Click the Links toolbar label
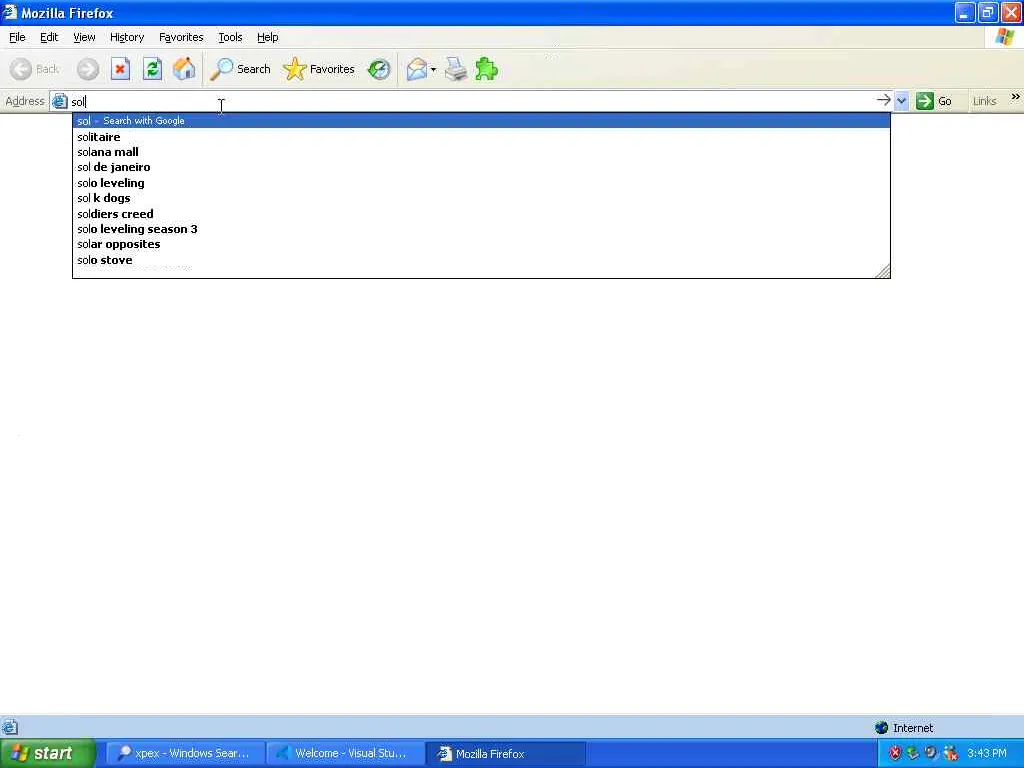 pyautogui.click(x=984, y=101)
